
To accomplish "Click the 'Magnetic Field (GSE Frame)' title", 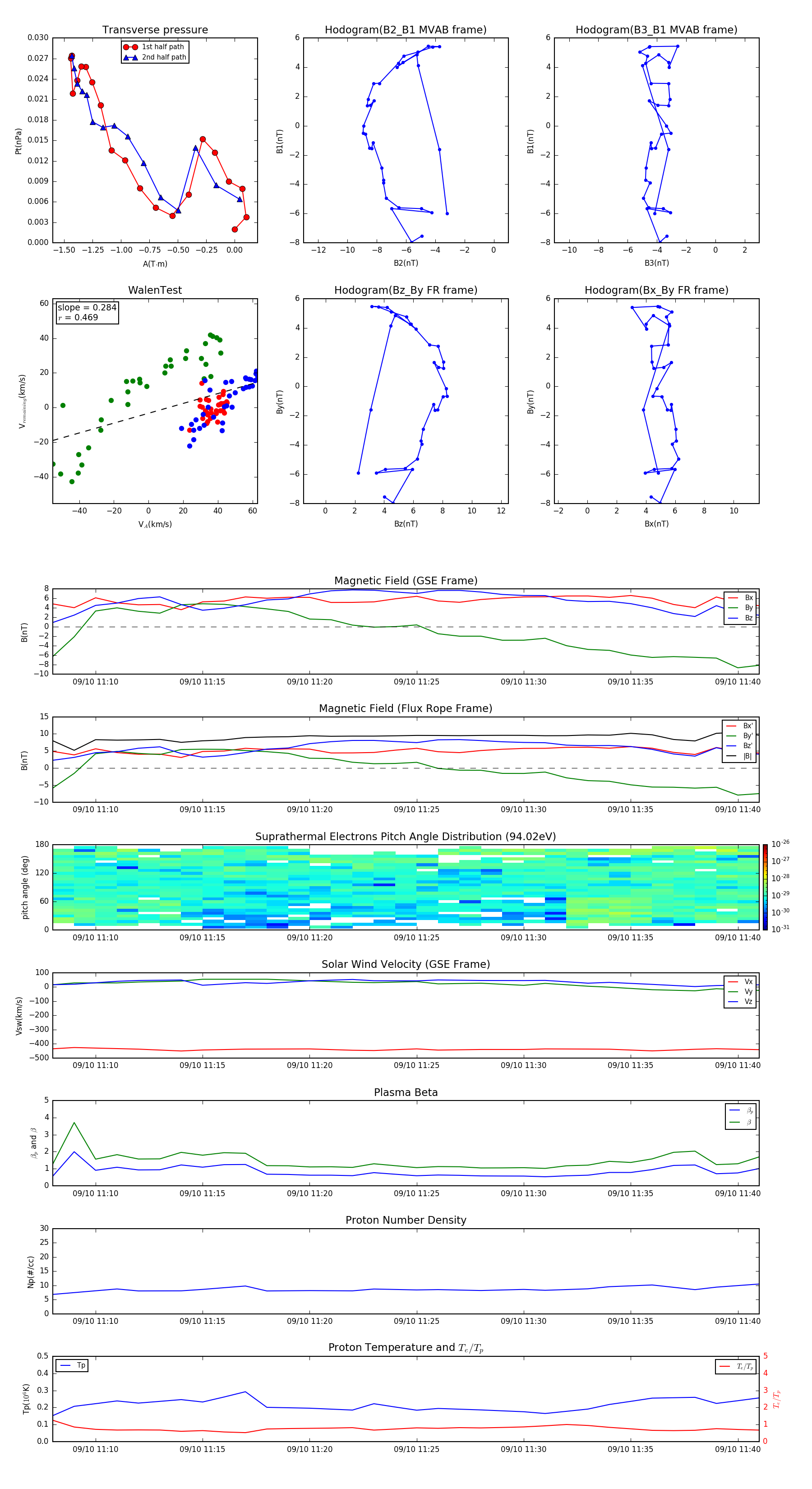I will [x=406, y=581].
